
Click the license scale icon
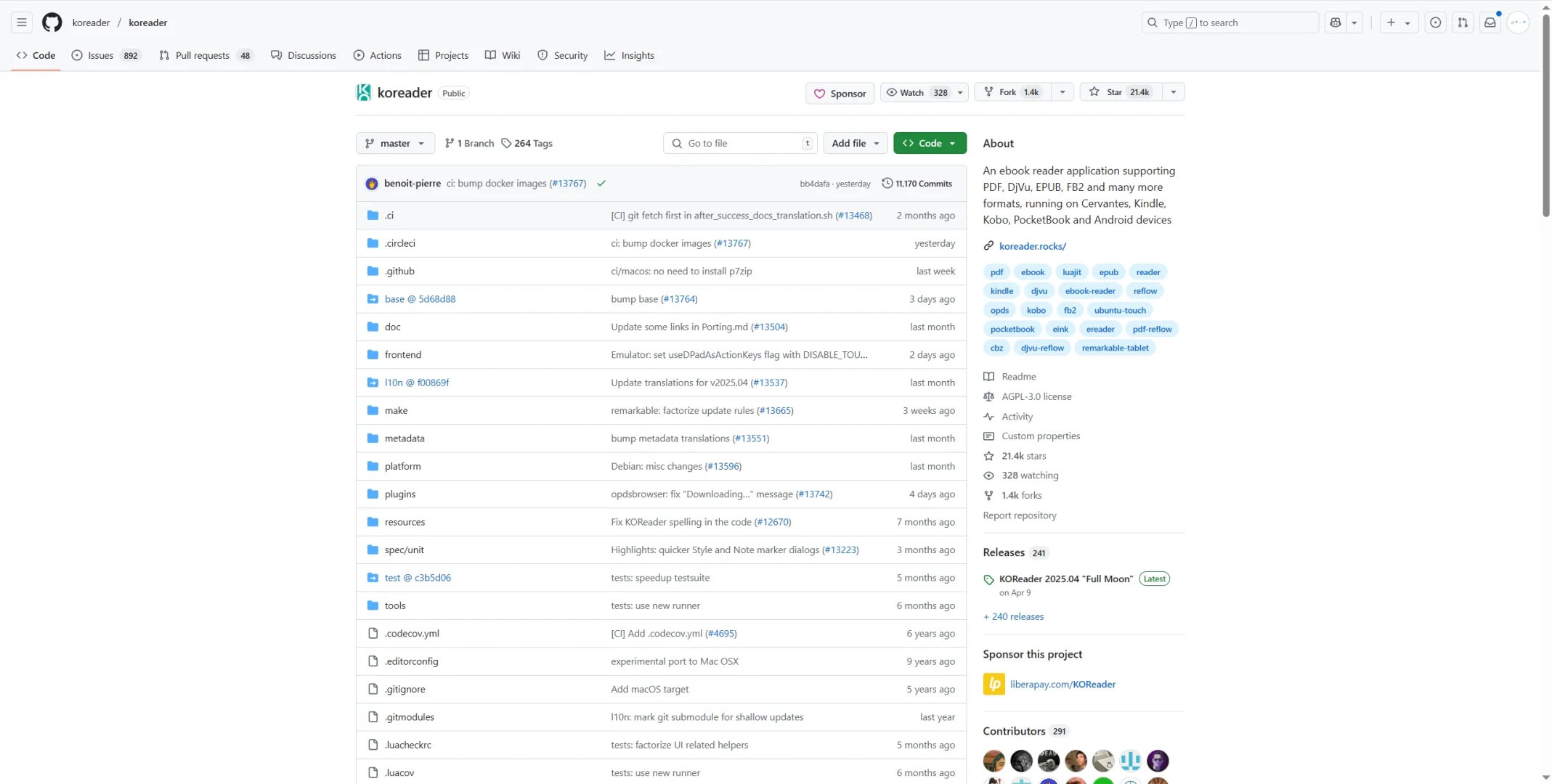[x=988, y=396]
